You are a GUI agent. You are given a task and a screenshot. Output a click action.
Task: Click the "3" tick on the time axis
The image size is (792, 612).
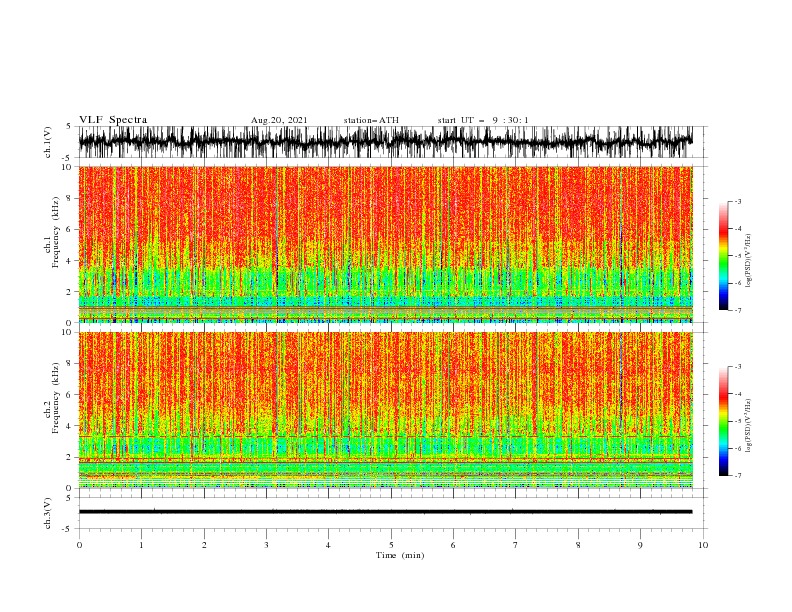tap(266, 545)
